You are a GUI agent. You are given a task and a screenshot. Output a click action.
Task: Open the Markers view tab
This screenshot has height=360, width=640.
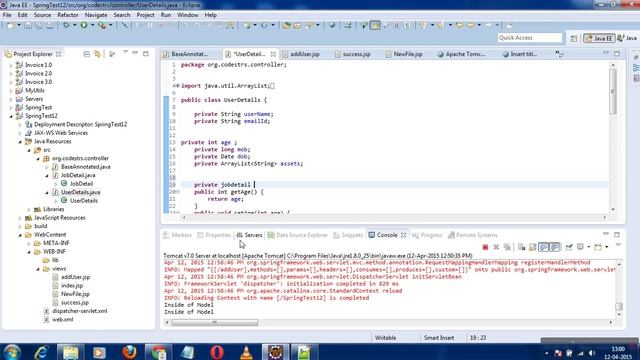(x=177, y=235)
